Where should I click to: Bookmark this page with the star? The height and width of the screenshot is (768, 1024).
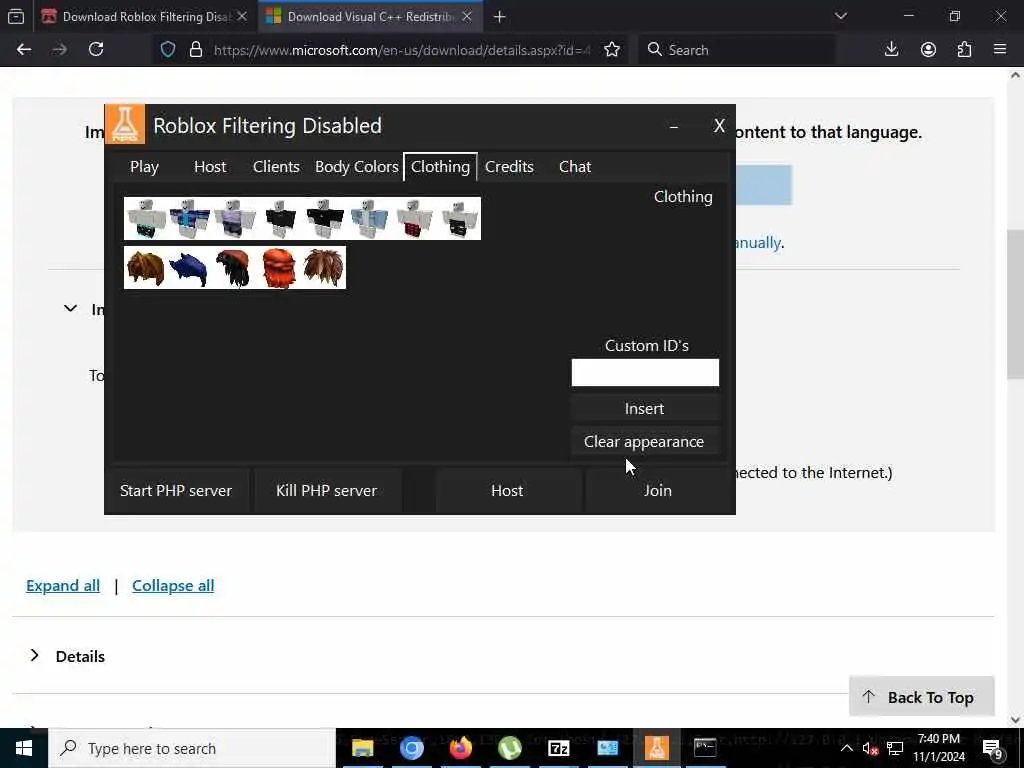(x=612, y=50)
